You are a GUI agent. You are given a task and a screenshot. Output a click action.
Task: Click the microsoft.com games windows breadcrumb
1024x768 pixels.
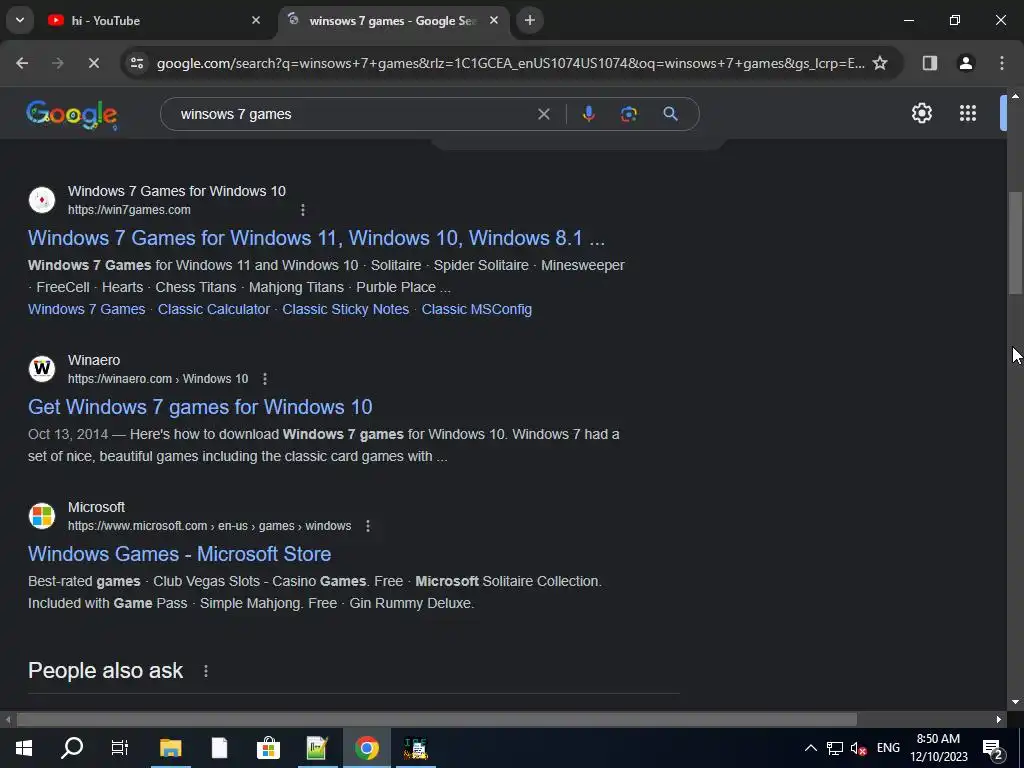click(x=210, y=526)
